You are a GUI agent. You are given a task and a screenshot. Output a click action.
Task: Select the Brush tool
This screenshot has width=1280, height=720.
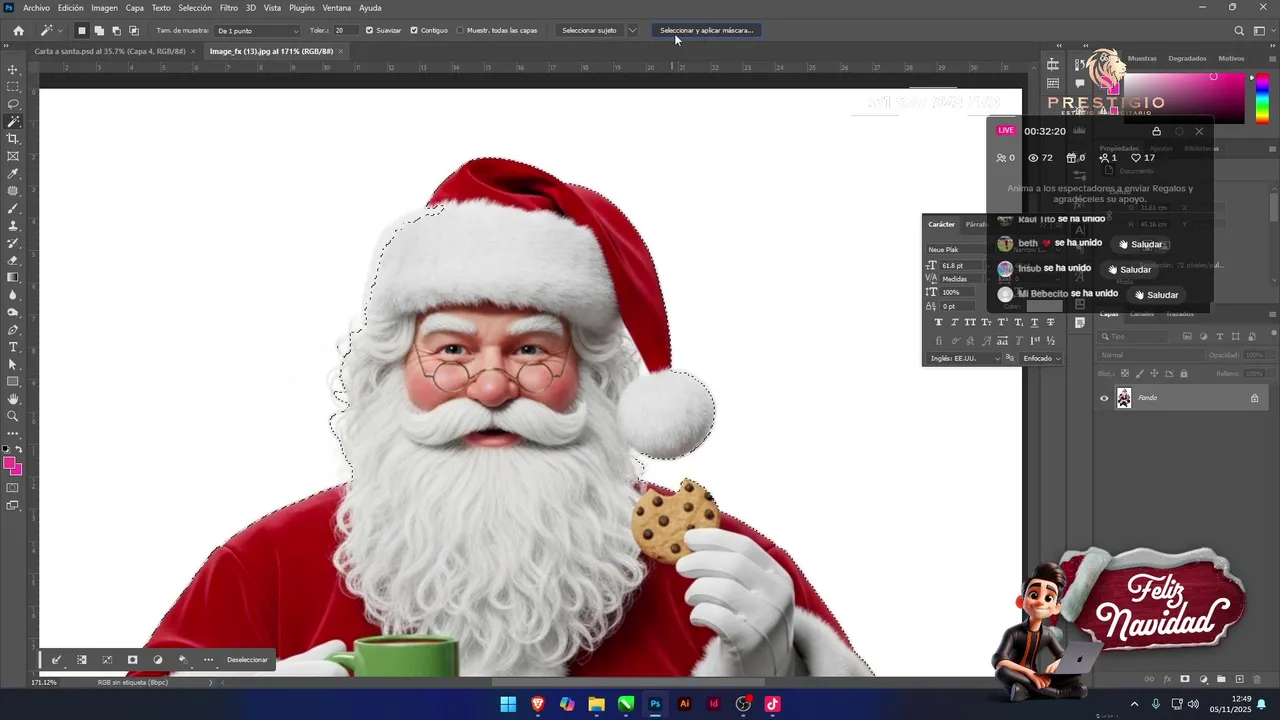click(x=13, y=208)
